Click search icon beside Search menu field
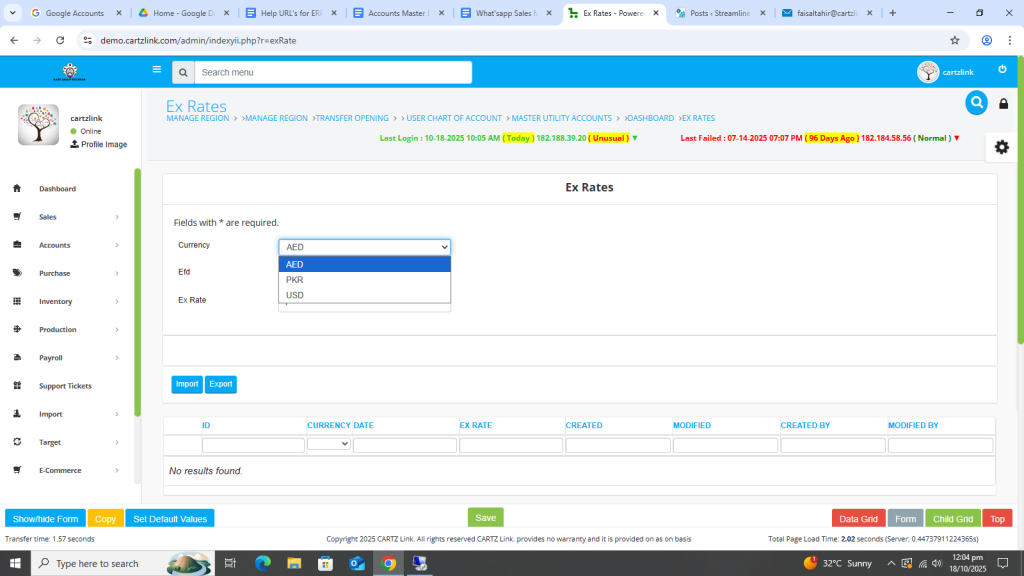The height and width of the screenshot is (576, 1024). tap(182, 73)
